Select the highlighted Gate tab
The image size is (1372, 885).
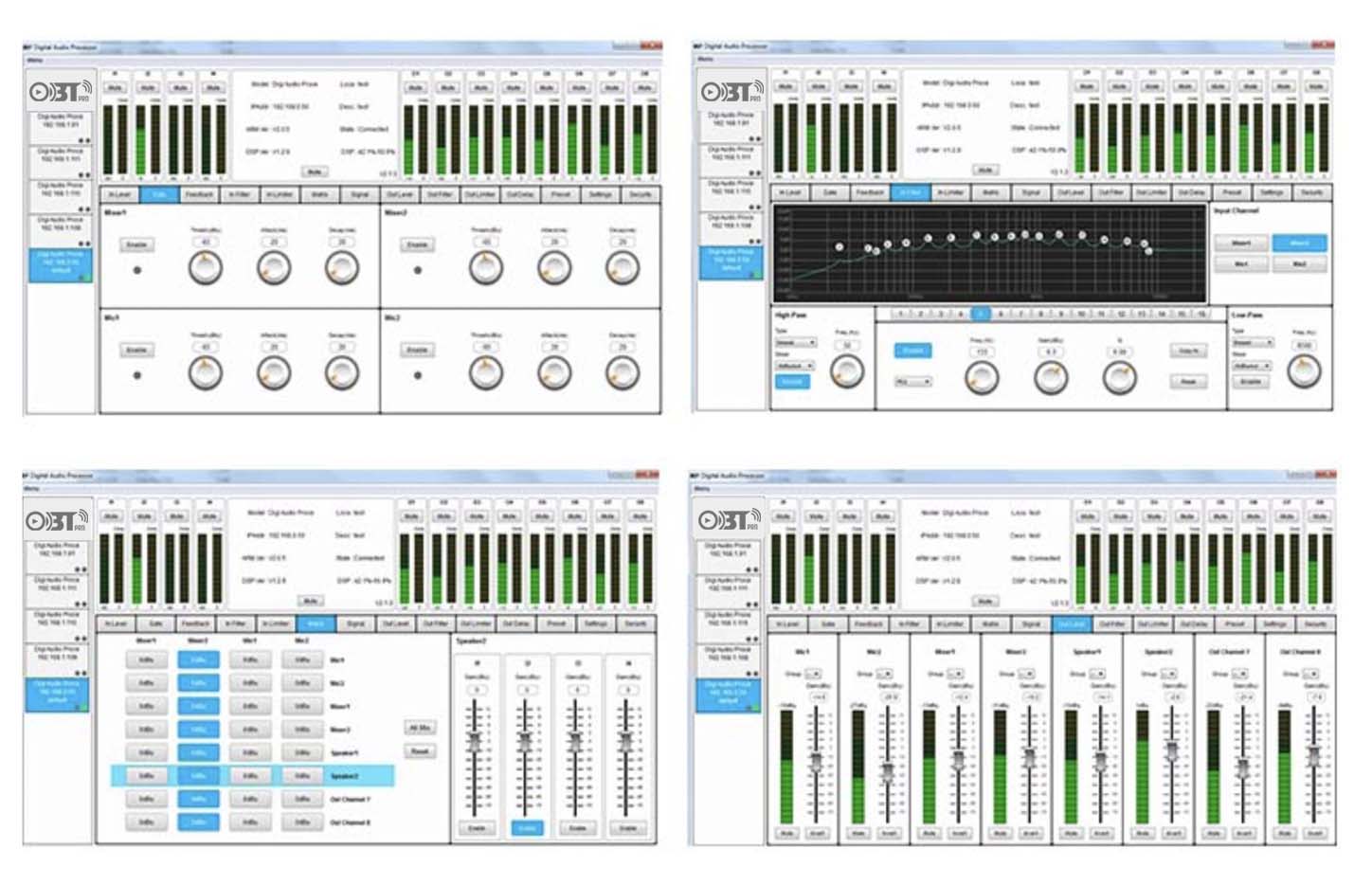[x=159, y=194]
